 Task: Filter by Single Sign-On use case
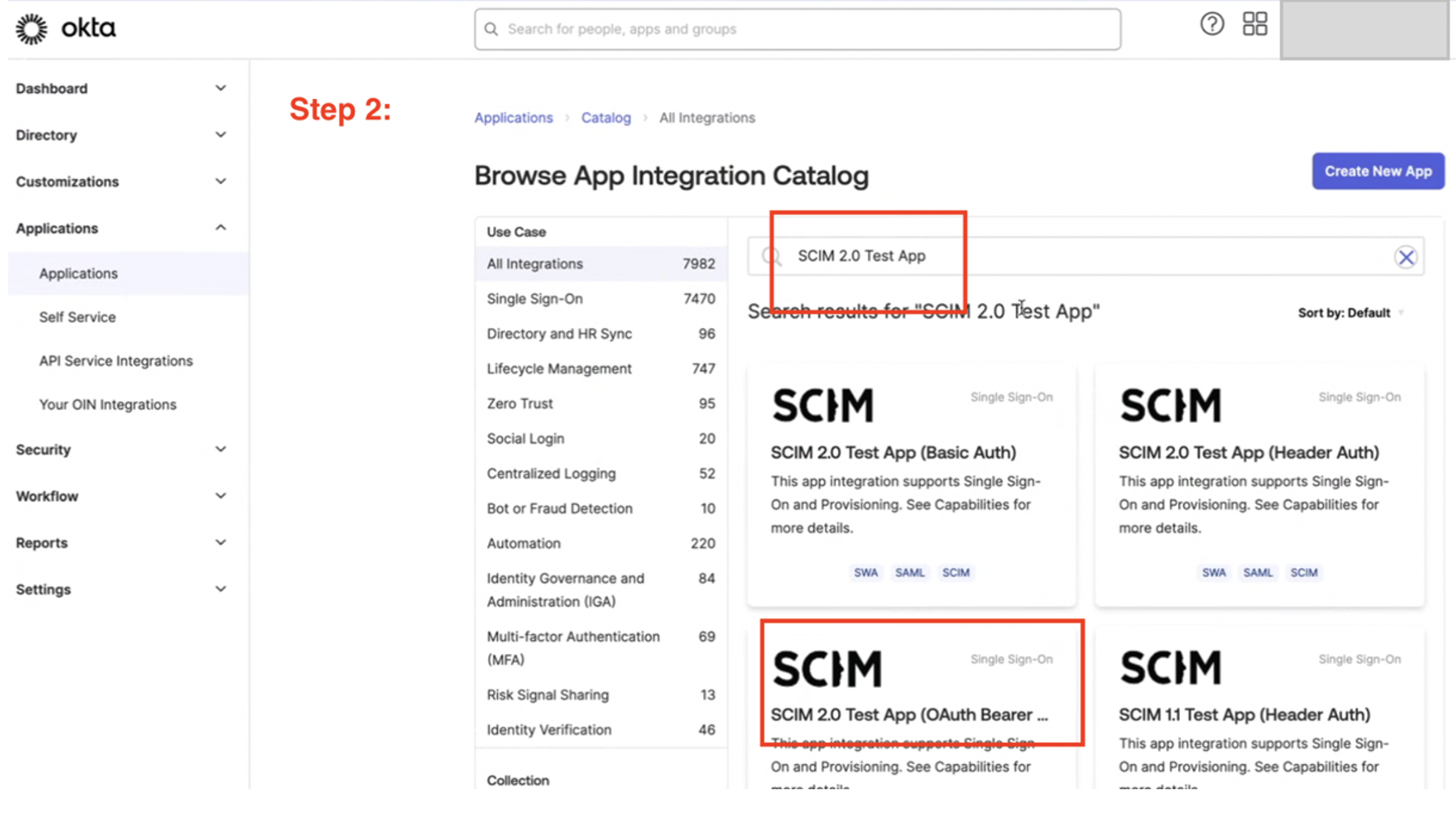point(601,299)
